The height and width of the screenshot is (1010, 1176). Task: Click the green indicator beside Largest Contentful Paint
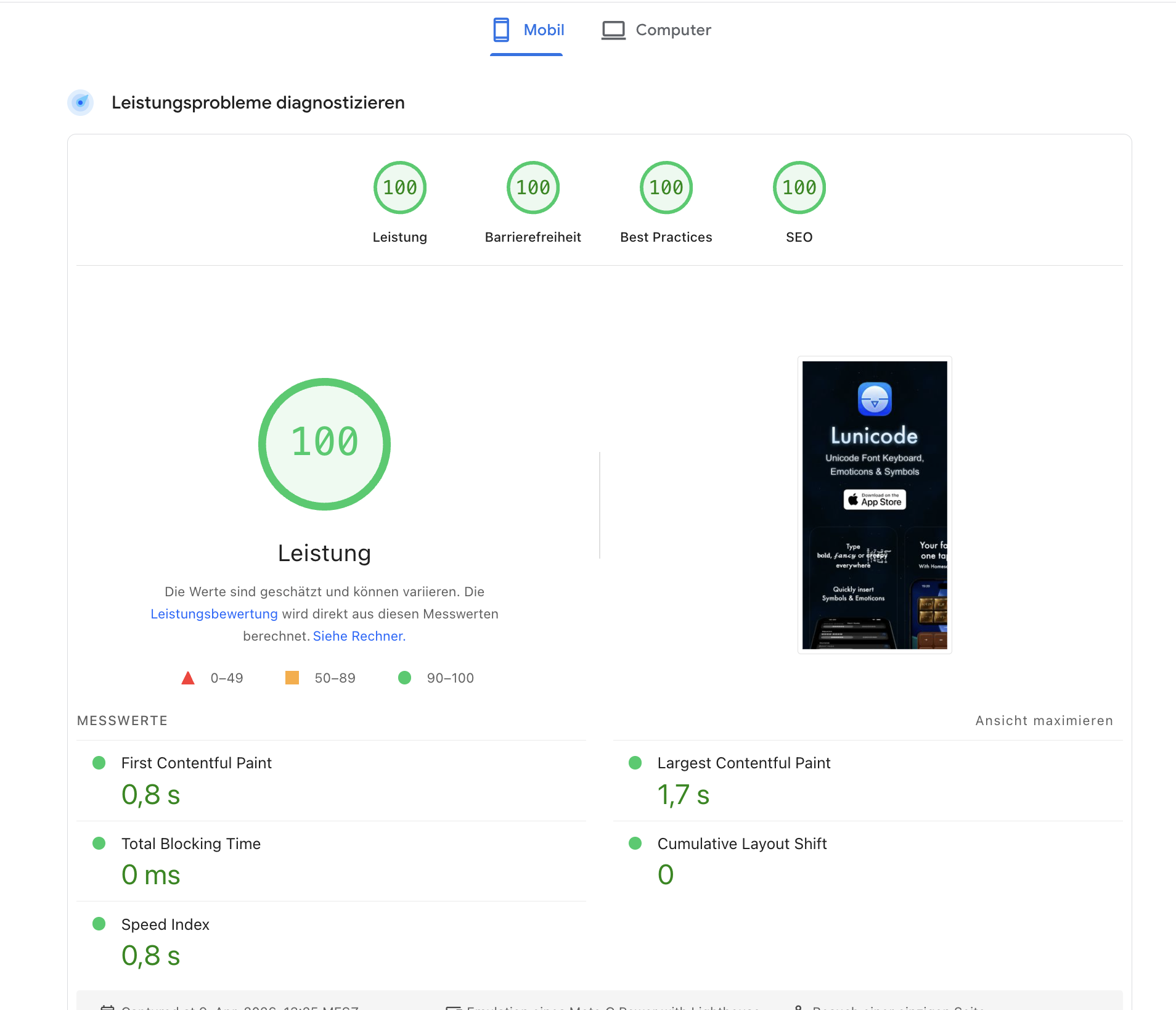635,763
